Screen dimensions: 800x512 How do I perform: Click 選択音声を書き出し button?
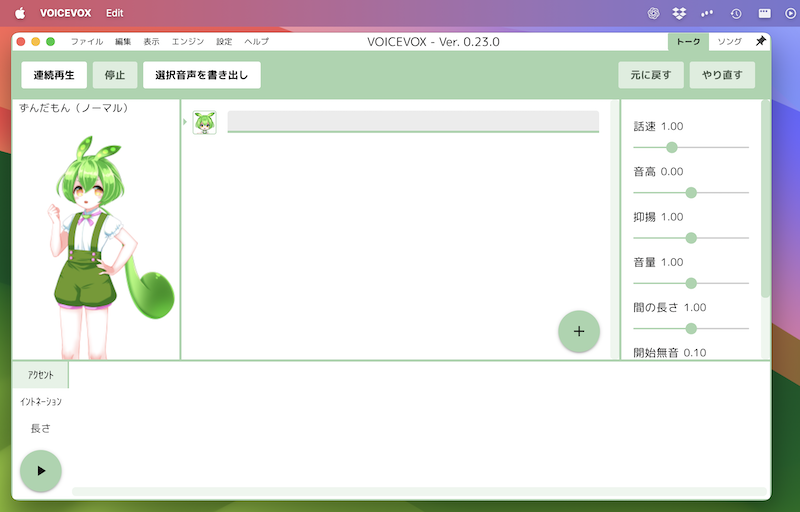(x=202, y=75)
